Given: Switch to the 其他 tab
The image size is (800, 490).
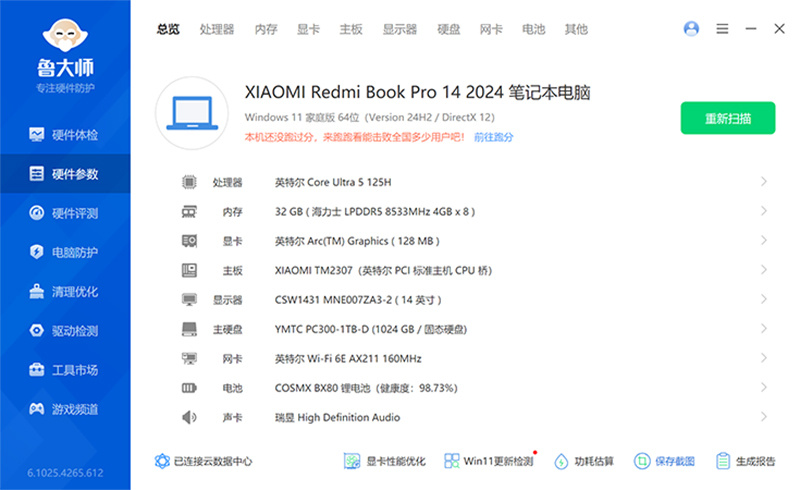Looking at the screenshot, I should (x=576, y=29).
